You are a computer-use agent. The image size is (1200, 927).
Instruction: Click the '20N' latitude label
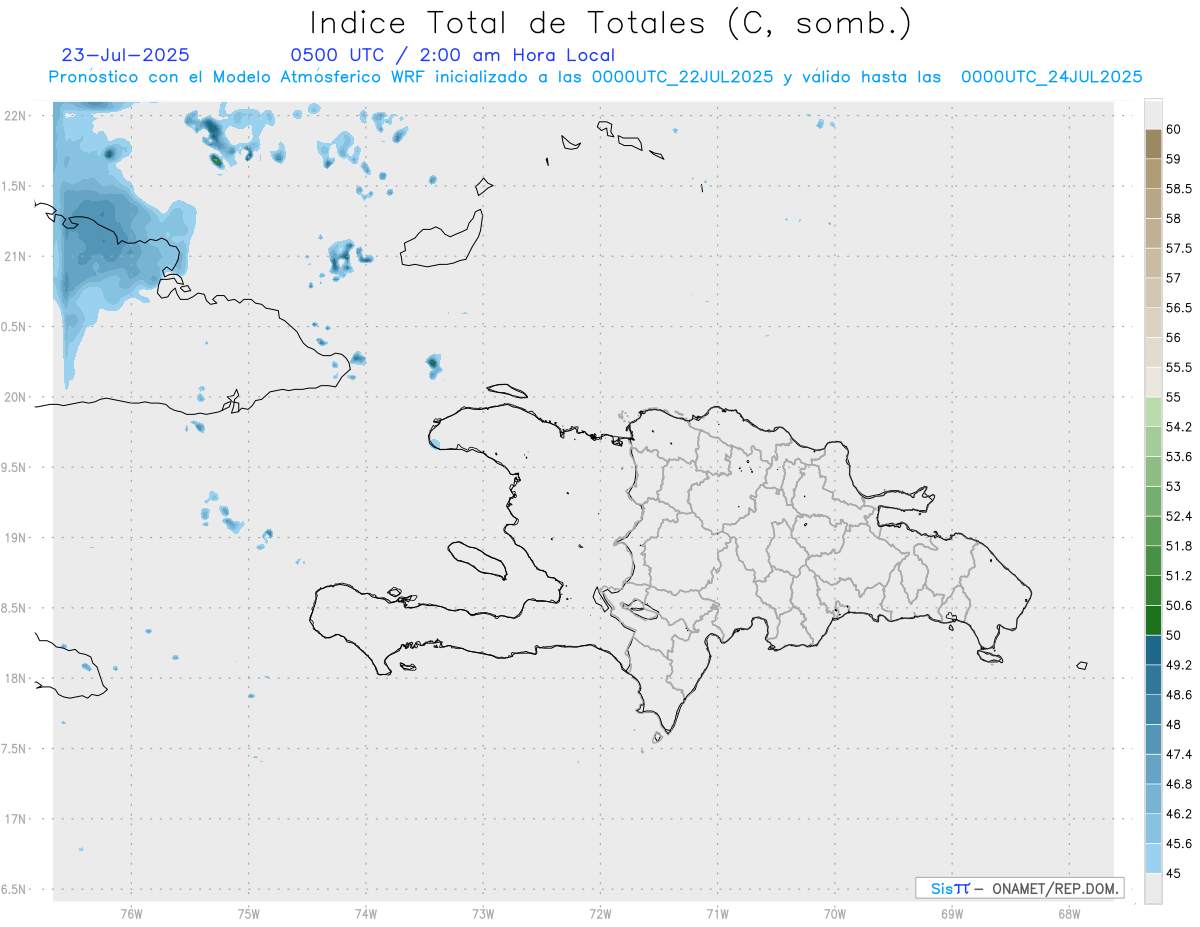(x=16, y=397)
